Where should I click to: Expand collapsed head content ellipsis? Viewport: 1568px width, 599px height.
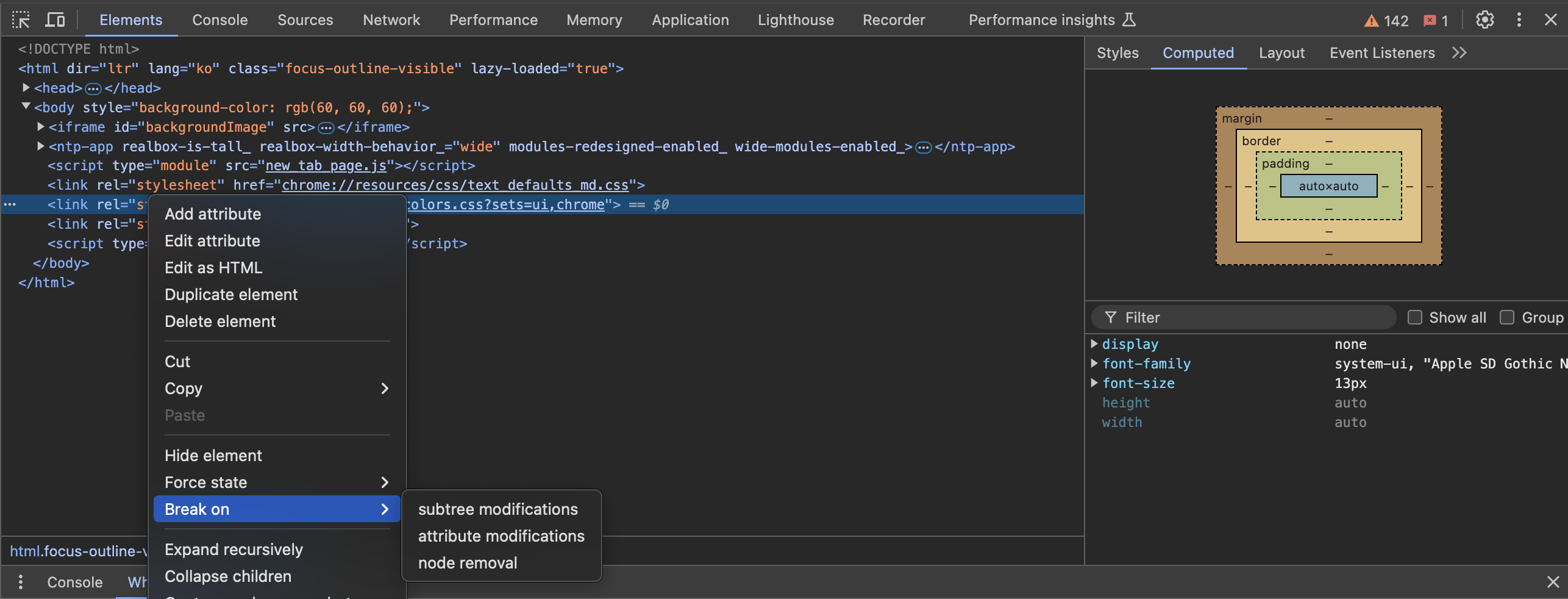click(x=93, y=89)
